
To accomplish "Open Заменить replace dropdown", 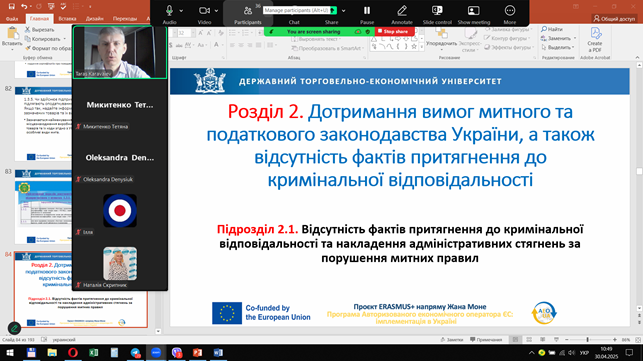I will click(575, 38).
